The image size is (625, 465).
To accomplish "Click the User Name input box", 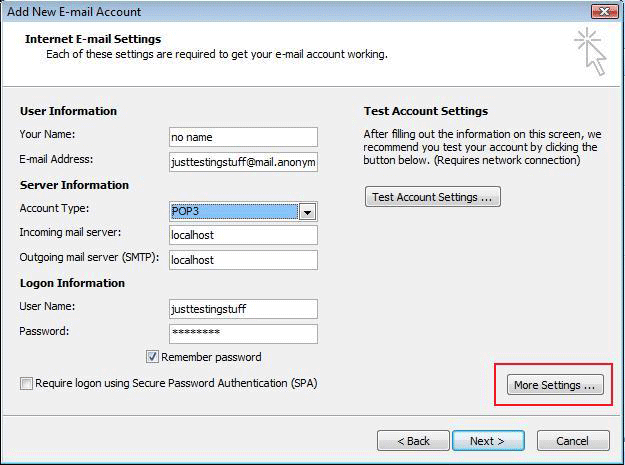I will pos(243,309).
